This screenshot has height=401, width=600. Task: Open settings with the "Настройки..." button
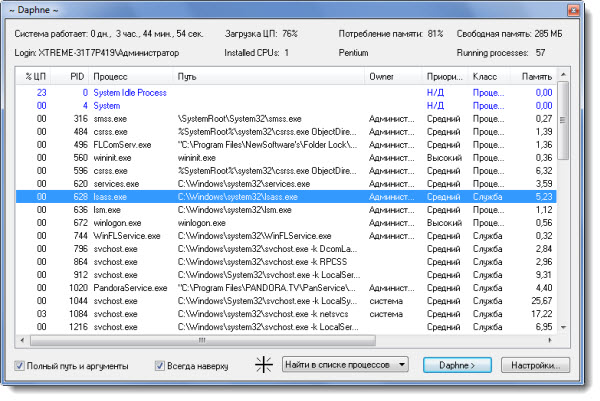pos(536,365)
